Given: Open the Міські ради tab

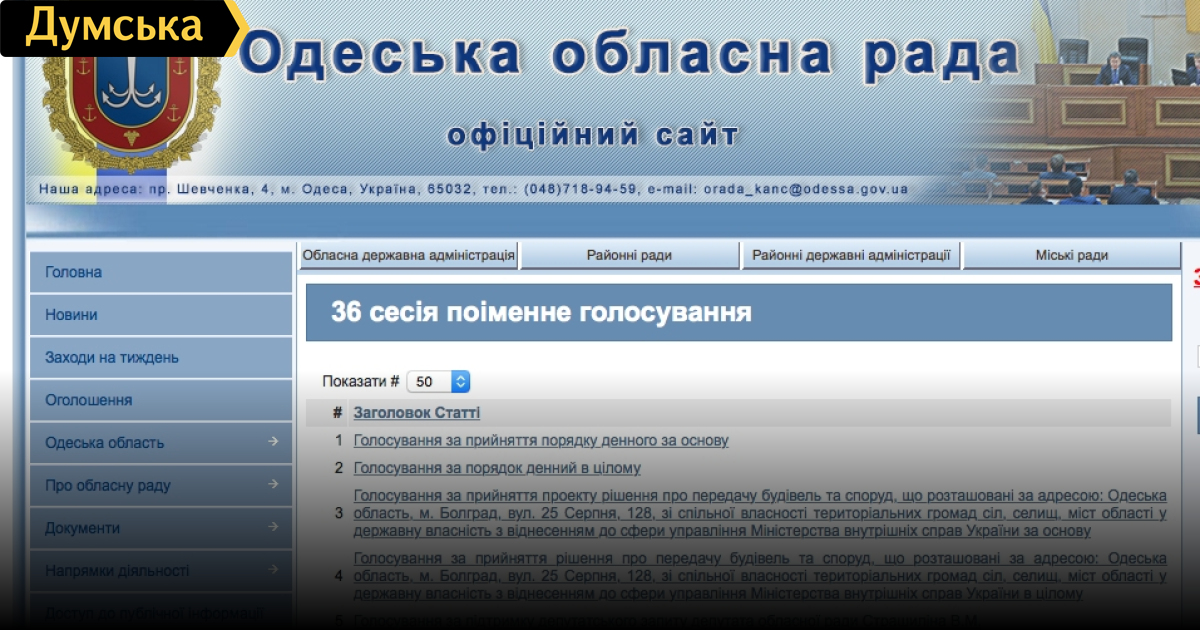Looking at the screenshot, I should pyautogui.click(x=1071, y=255).
